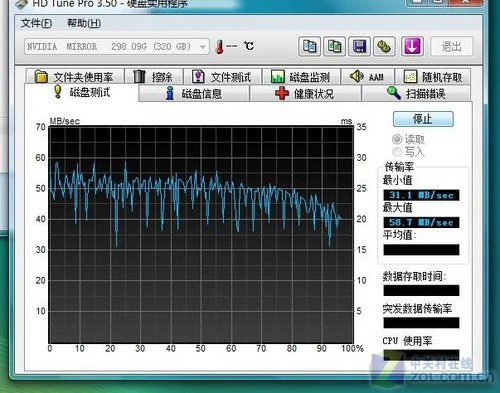Click the purple down arrow icon
500x393 pixels.
coord(412,46)
